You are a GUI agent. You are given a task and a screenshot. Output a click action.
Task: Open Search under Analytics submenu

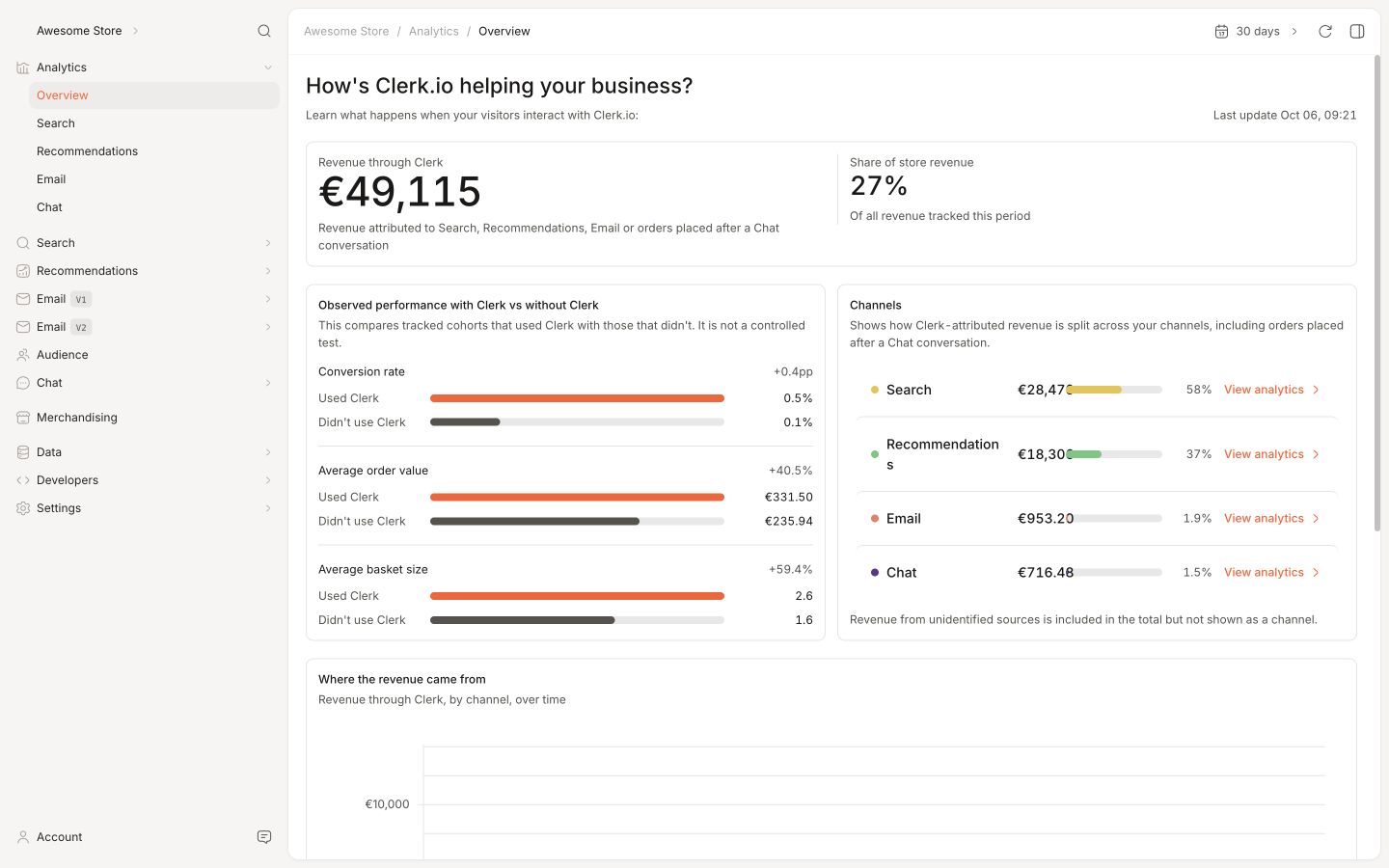pos(154,123)
